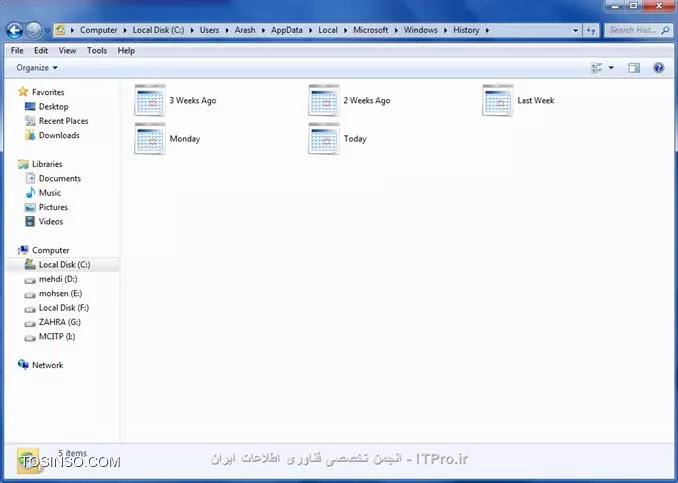Select the Today history item

click(x=338, y=139)
